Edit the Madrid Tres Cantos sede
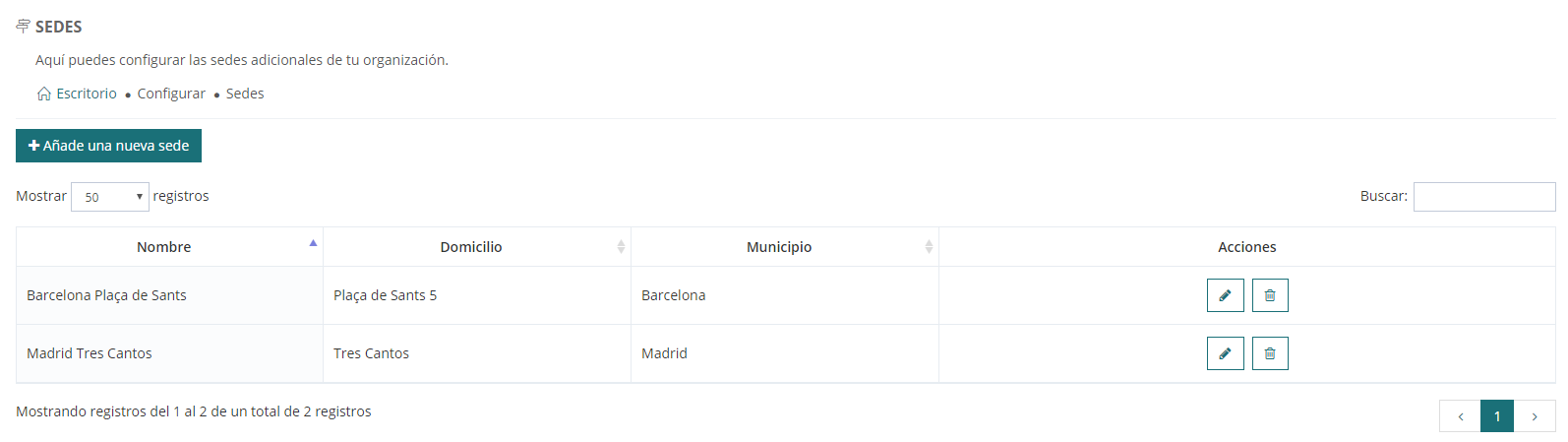The width and height of the screenshot is (1568, 442). pyautogui.click(x=1225, y=353)
